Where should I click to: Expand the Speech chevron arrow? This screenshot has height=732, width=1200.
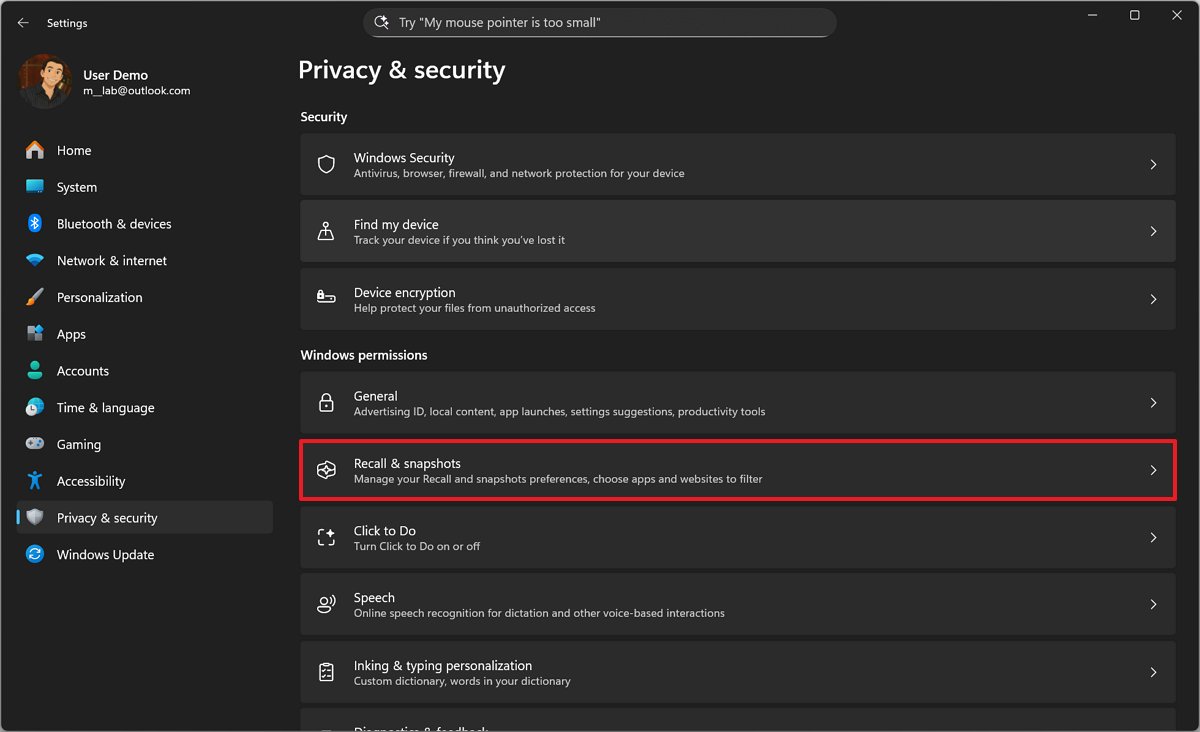[1153, 604]
